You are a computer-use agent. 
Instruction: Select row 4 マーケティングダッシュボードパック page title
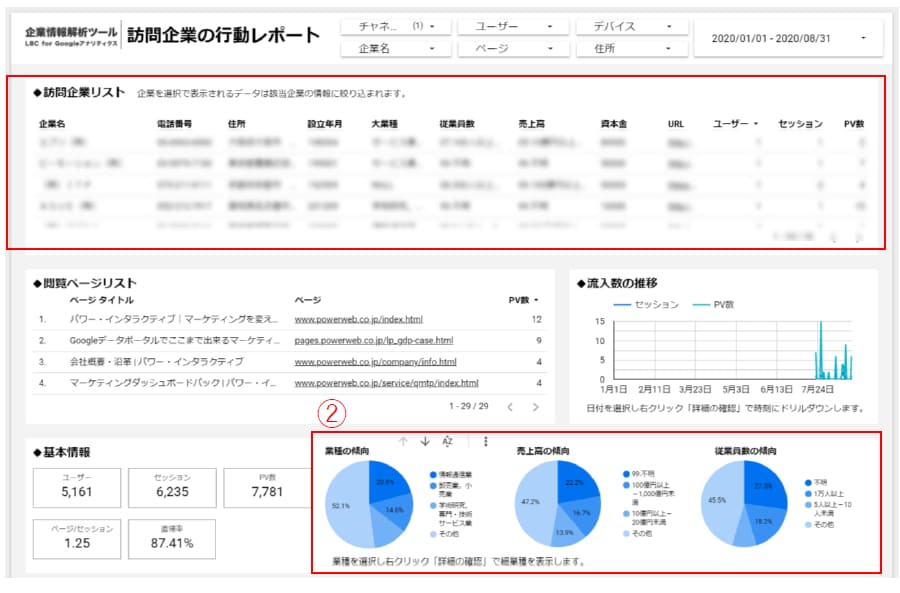coord(173,383)
